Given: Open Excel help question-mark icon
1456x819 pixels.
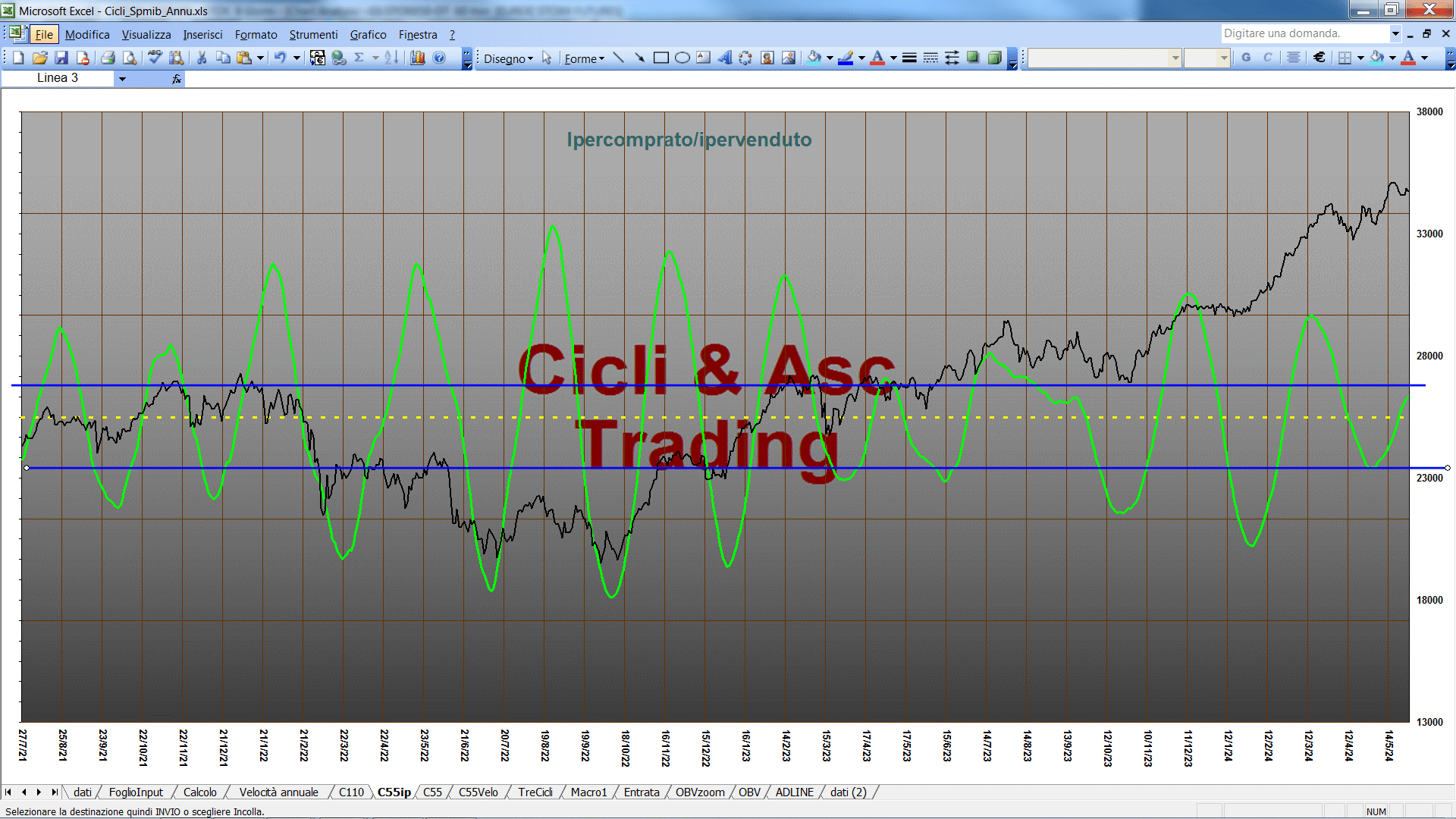Looking at the screenshot, I should click(x=439, y=58).
